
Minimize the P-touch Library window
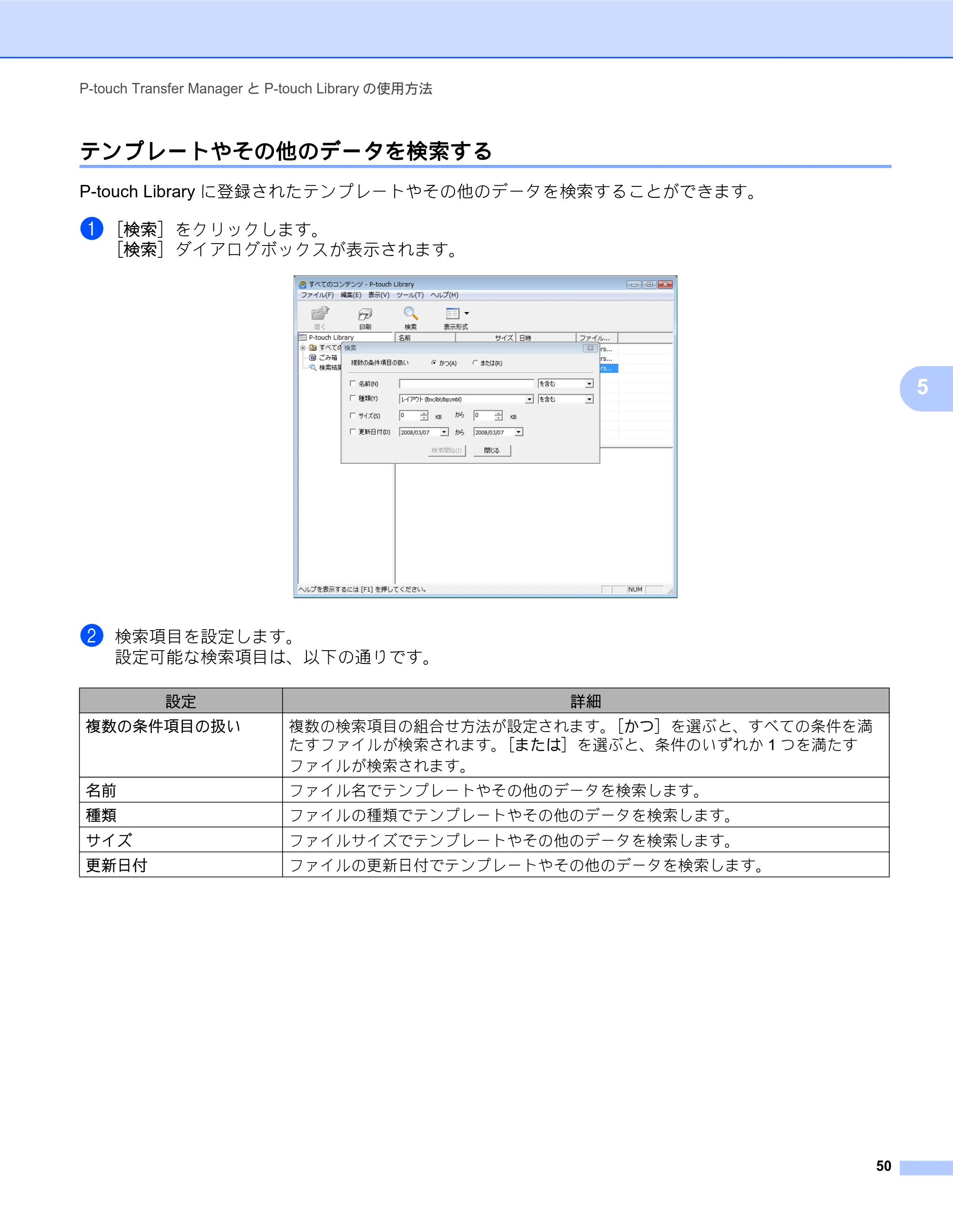pos(634,285)
